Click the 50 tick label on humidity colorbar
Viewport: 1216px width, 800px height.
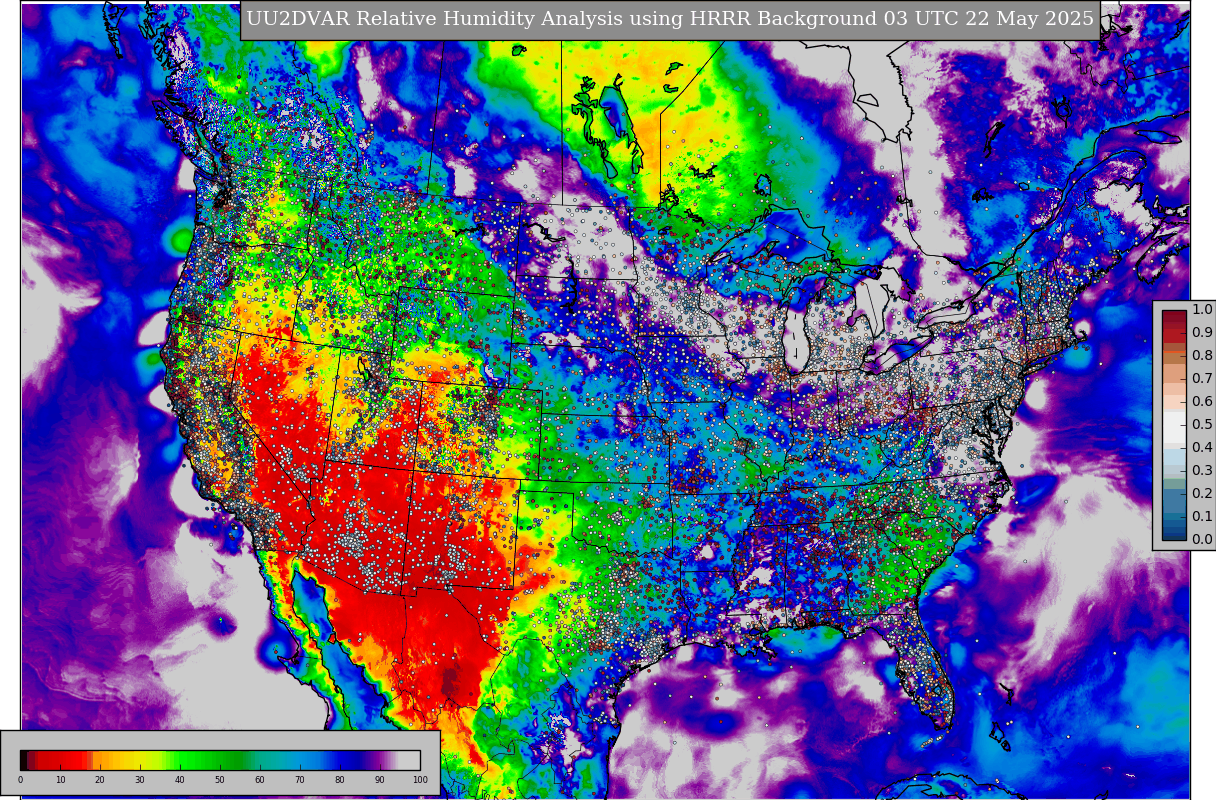[220, 780]
